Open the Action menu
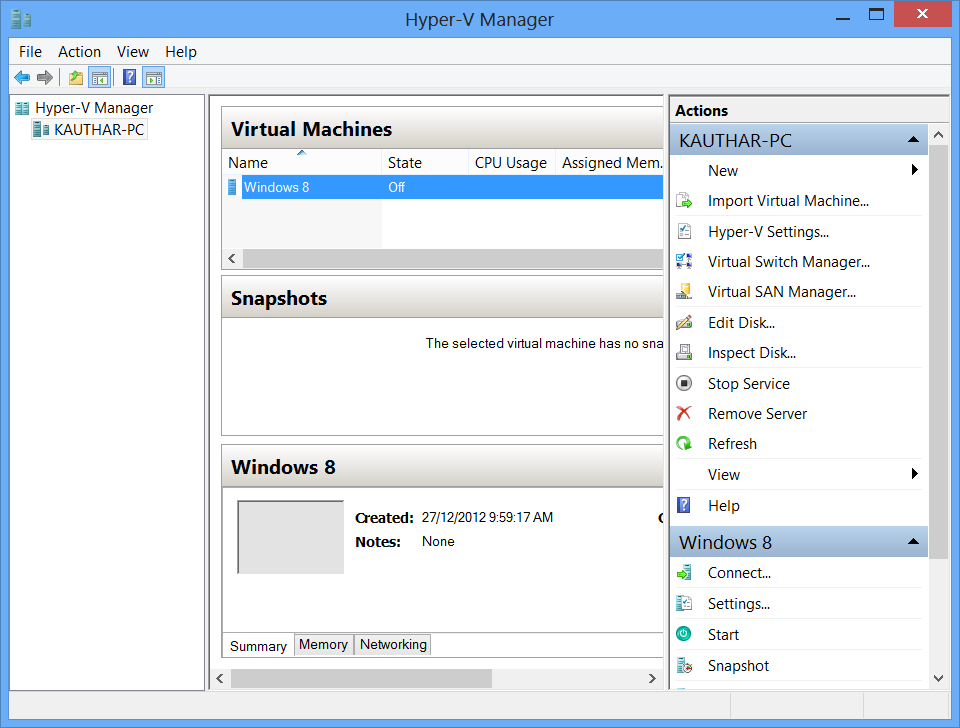 pos(80,52)
